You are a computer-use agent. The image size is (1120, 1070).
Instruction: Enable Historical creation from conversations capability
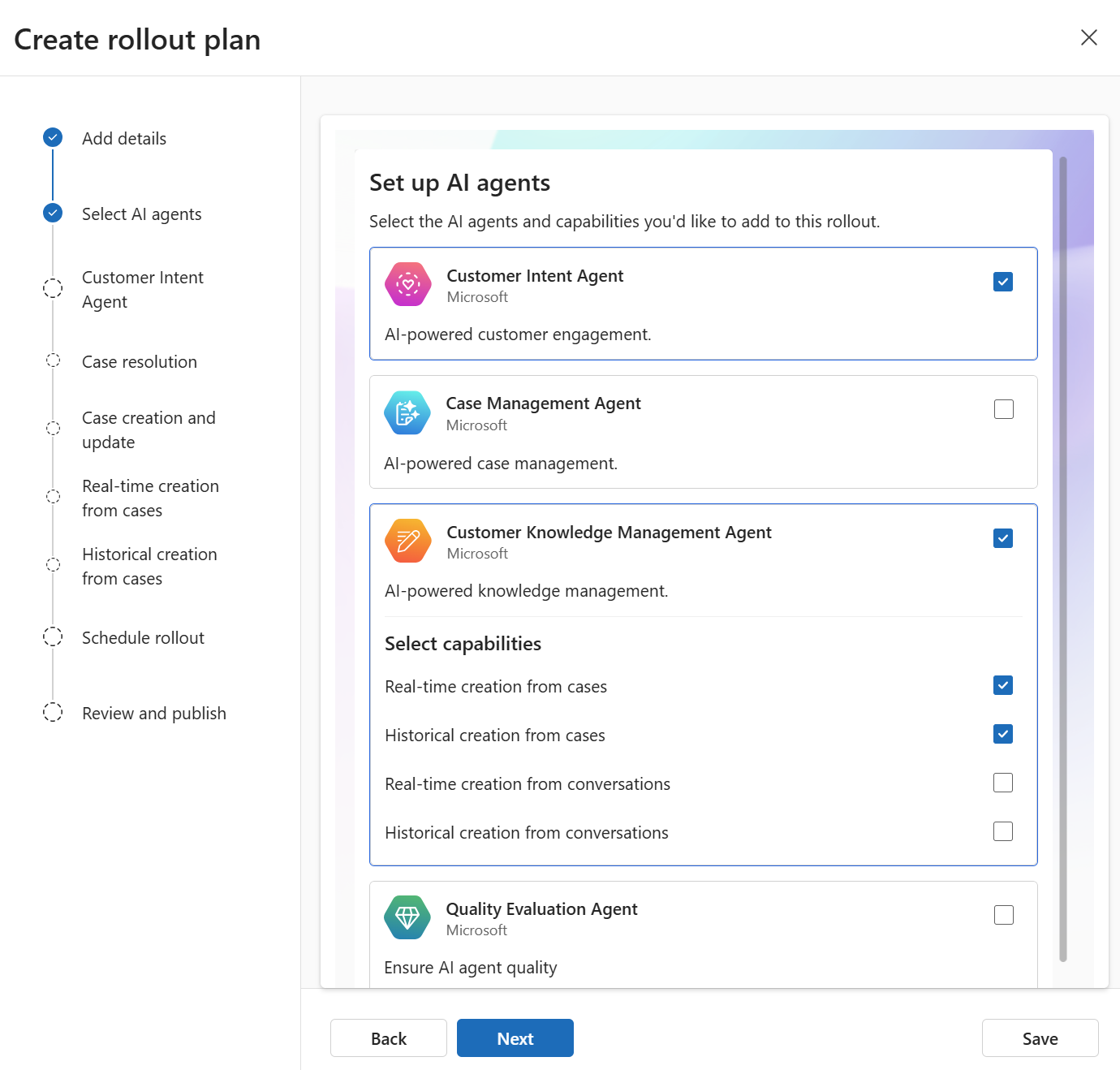pyautogui.click(x=1003, y=831)
